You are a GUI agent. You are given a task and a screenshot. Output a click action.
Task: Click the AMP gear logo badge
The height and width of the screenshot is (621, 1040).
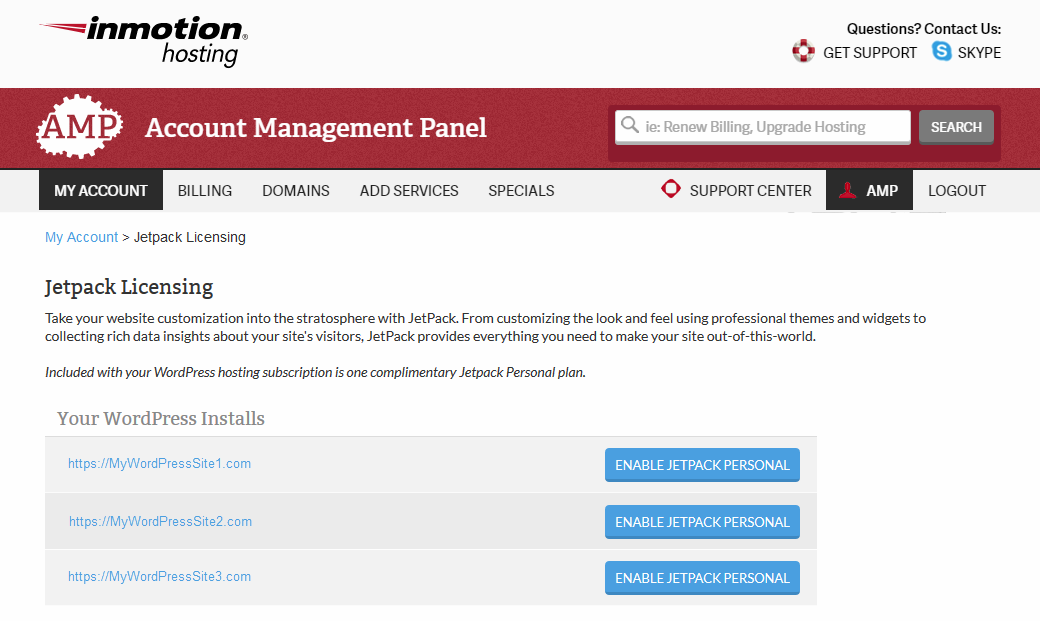(80, 127)
